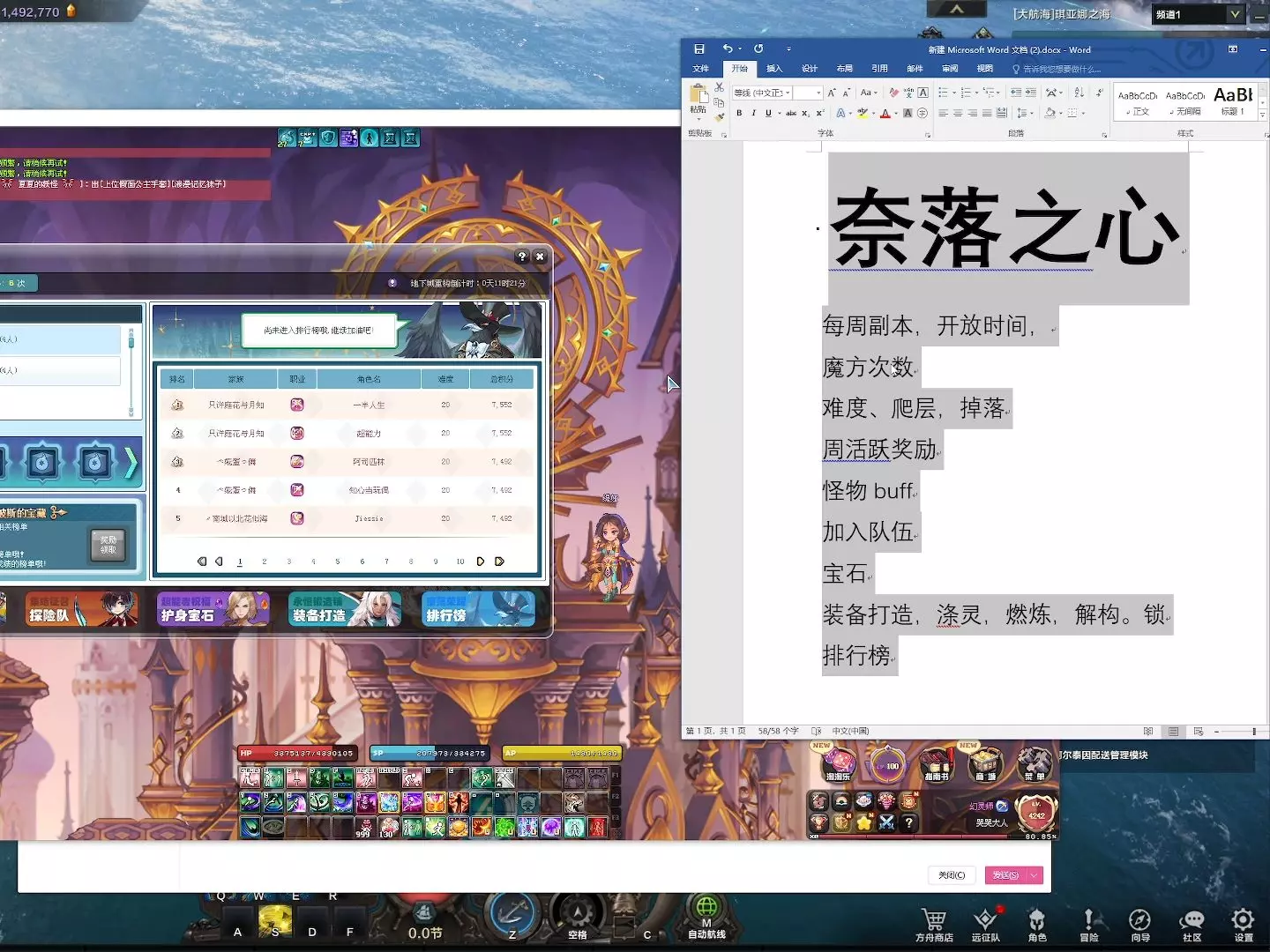Switch to the 视图 view tab
Screen dimensions: 1270x952
click(985, 69)
